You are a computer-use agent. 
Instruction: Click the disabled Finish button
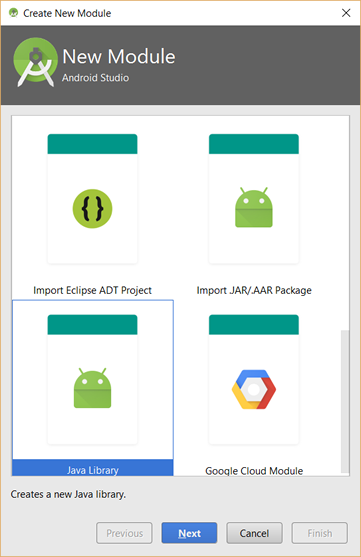(x=320, y=533)
